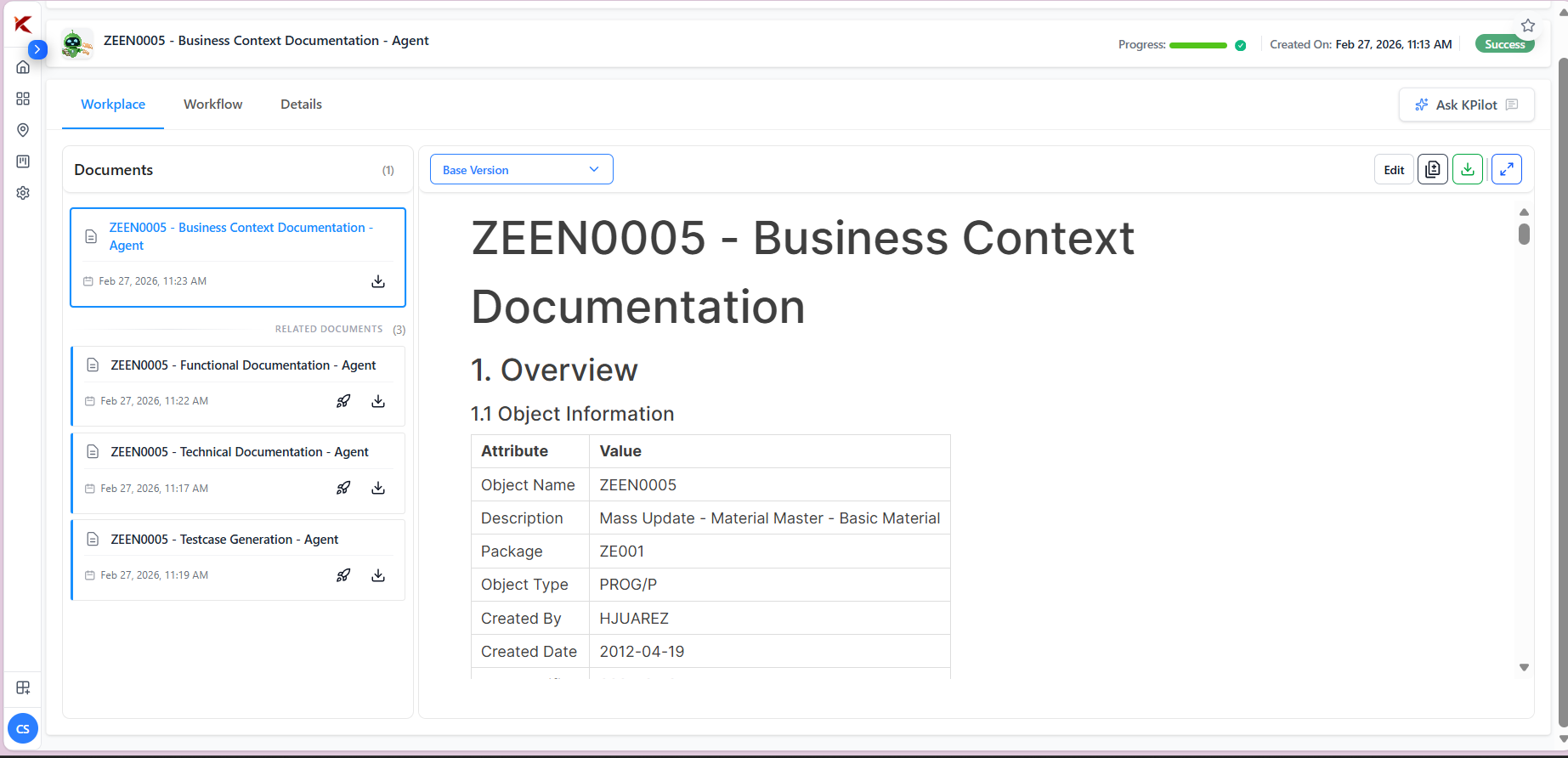1568x758 pixels.
Task: Click the location pin sidebar icon
Action: (23, 130)
